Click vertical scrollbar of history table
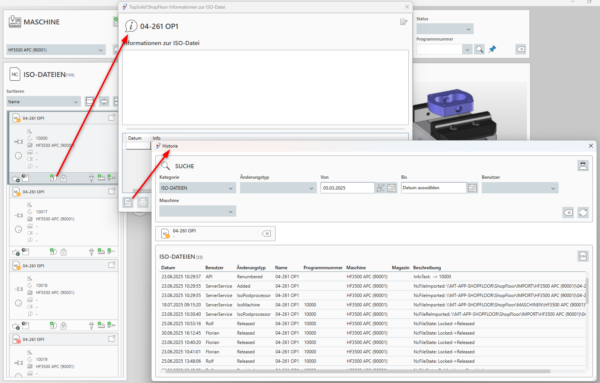Image resolution: width=600 pixels, height=383 pixels. click(588, 291)
